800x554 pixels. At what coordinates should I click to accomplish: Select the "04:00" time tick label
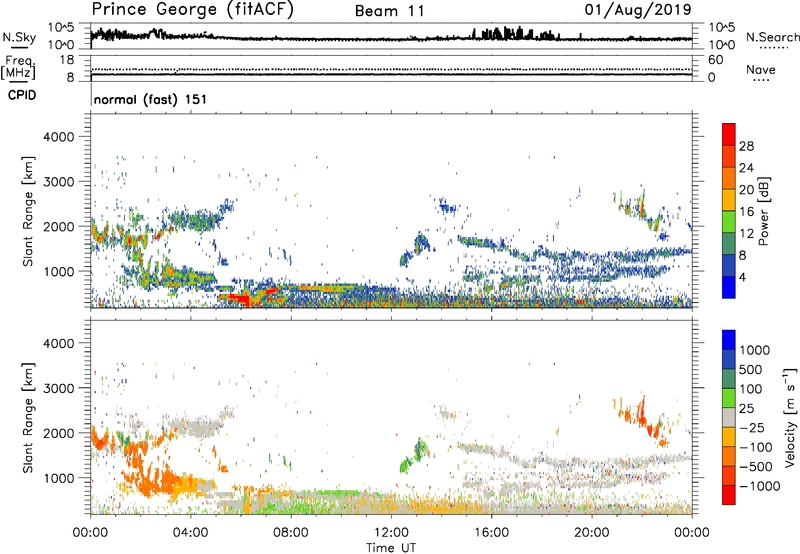[x=190, y=533]
